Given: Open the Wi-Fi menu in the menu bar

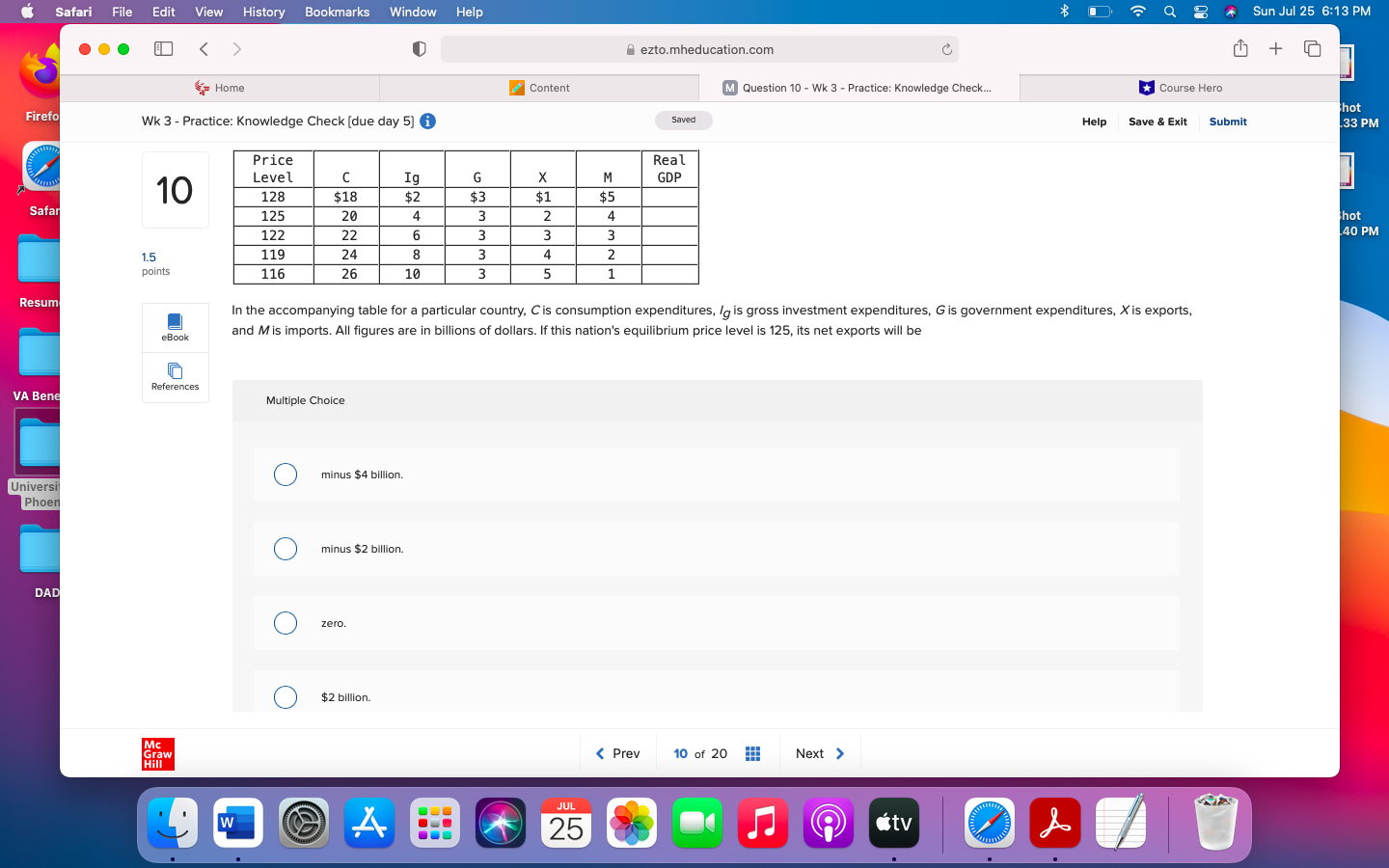Looking at the screenshot, I should point(1137,12).
